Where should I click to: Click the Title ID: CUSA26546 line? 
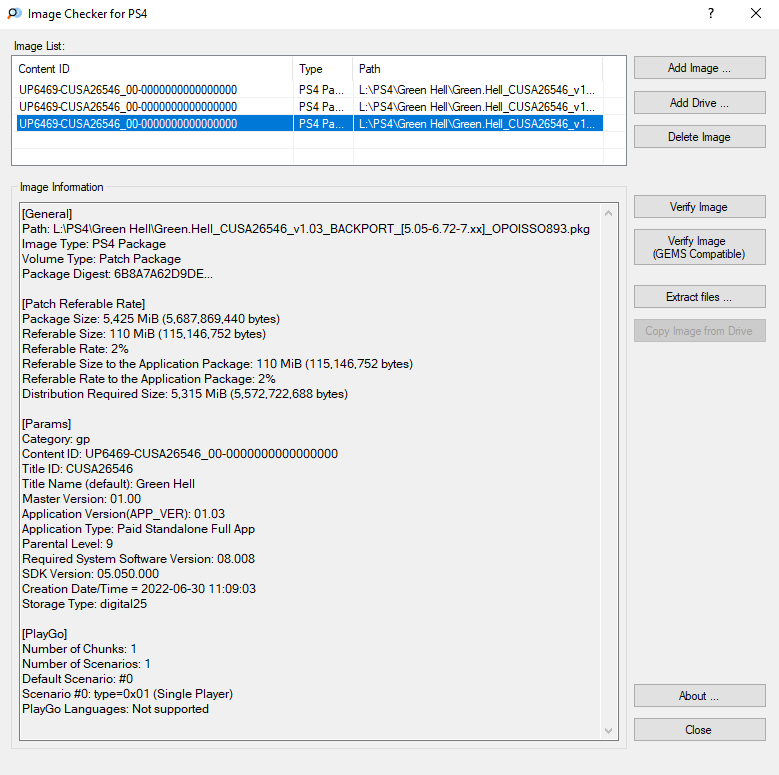coord(78,468)
